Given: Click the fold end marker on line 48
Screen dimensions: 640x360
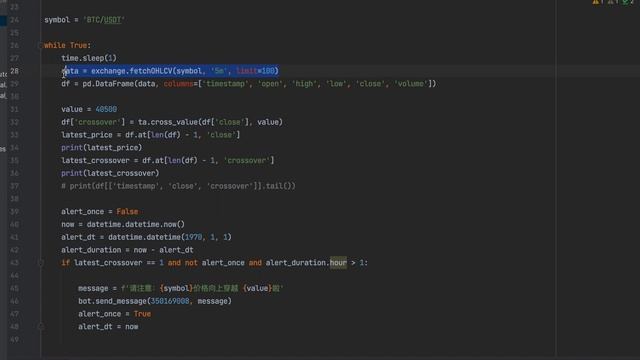Looking at the screenshot, I should (41, 327).
